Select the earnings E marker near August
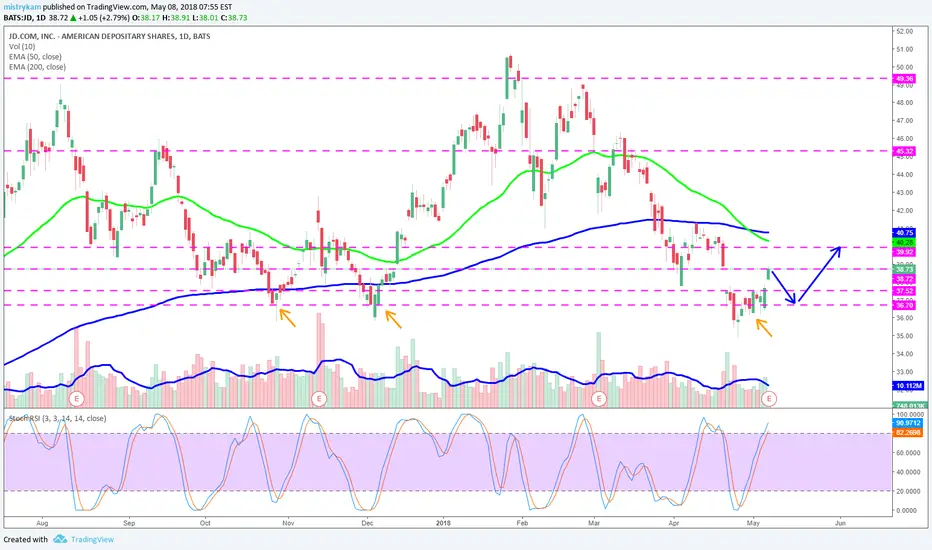The width and height of the screenshot is (932, 550). click(x=76, y=398)
